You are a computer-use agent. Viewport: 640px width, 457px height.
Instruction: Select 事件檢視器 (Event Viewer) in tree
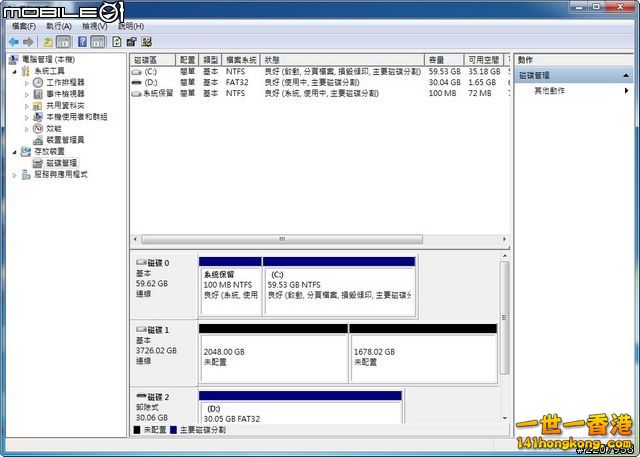pos(64,94)
